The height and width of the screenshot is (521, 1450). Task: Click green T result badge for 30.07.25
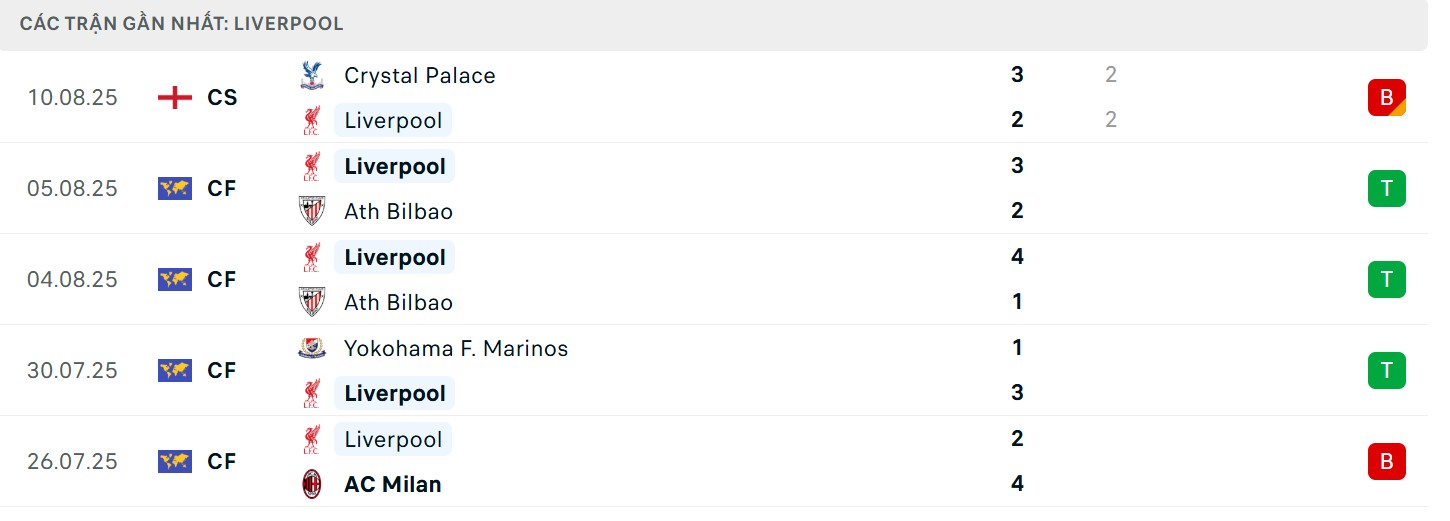click(x=1386, y=370)
